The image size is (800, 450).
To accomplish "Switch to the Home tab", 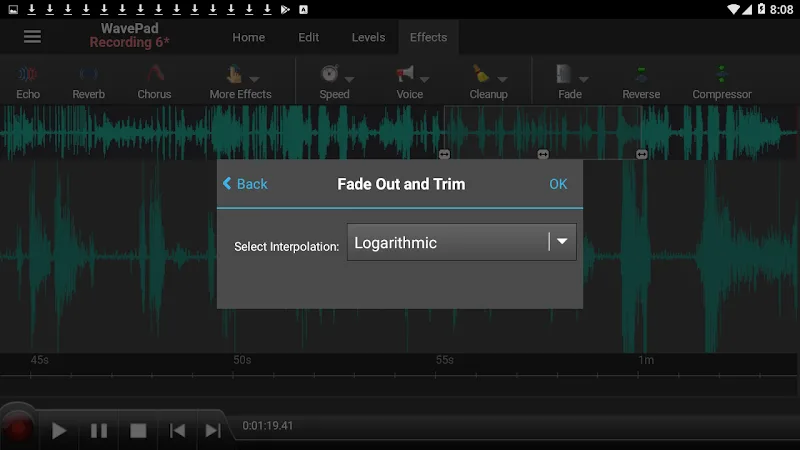I will coord(248,37).
